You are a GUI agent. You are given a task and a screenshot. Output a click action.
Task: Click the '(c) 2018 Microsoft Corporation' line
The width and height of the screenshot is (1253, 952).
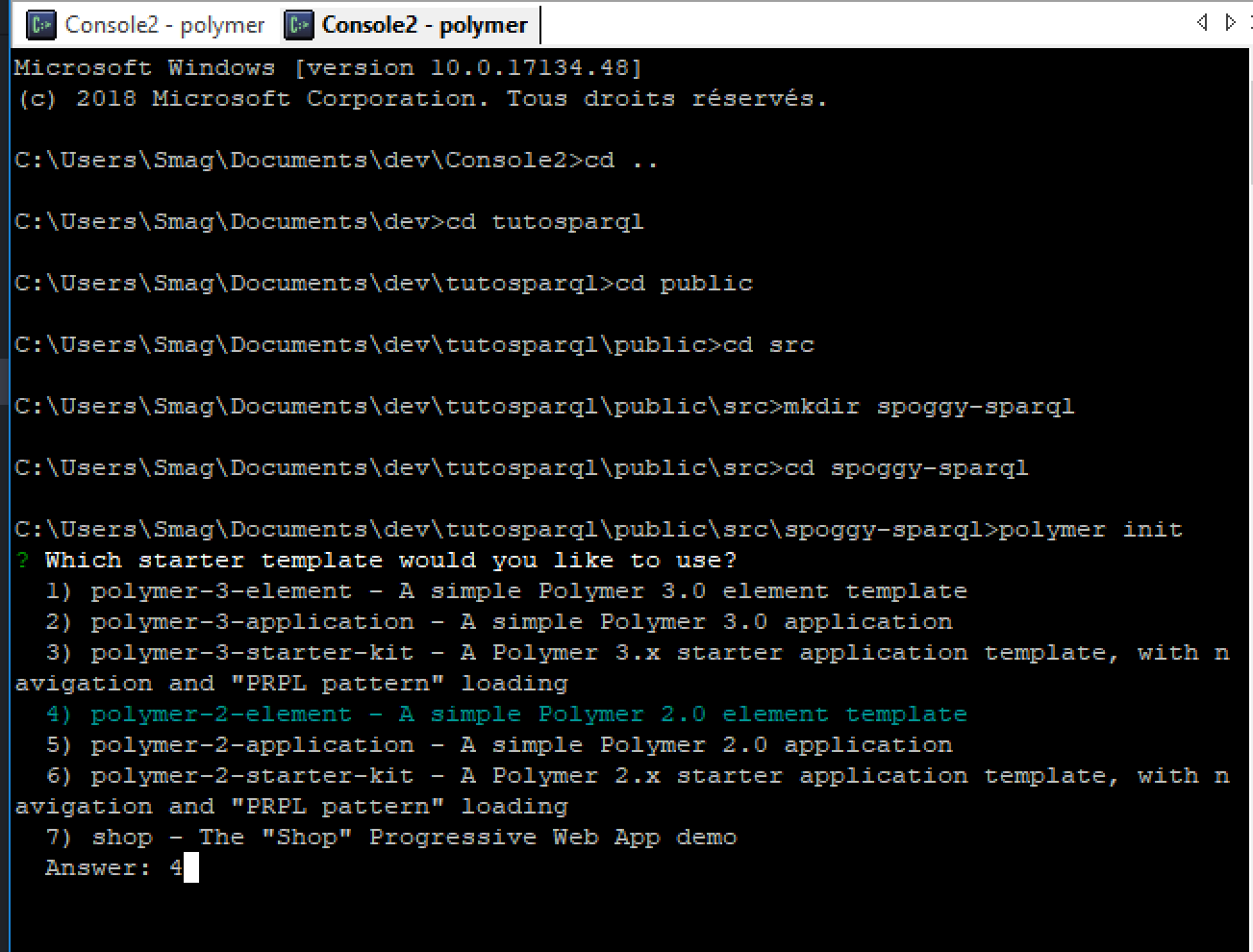(421, 99)
